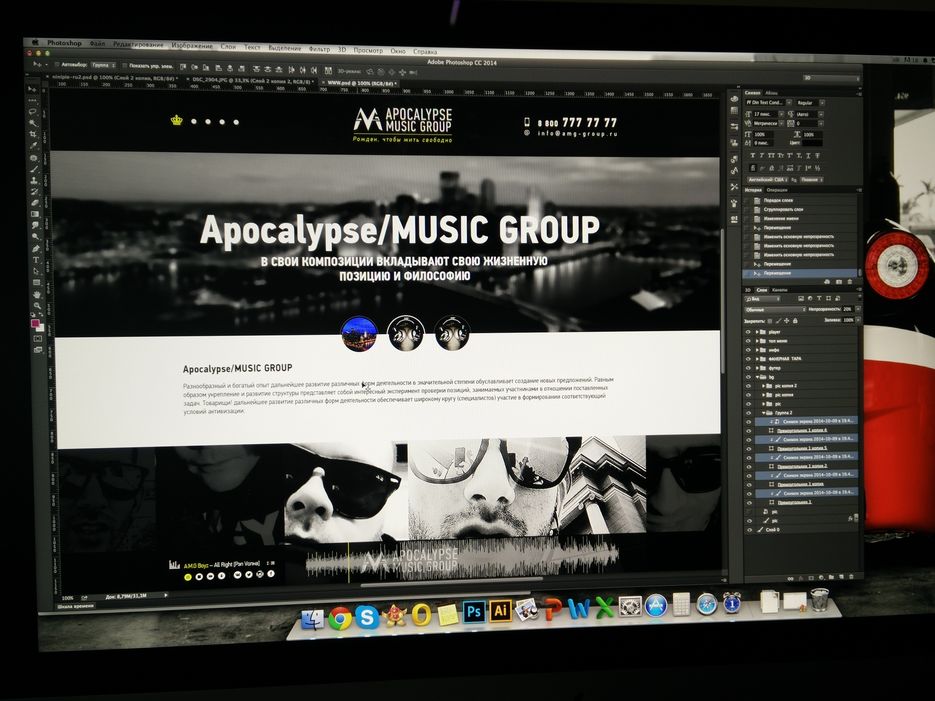Image resolution: width=935 pixels, height=701 pixels.
Task: Click the All Caps style button
Action: click(x=772, y=155)
